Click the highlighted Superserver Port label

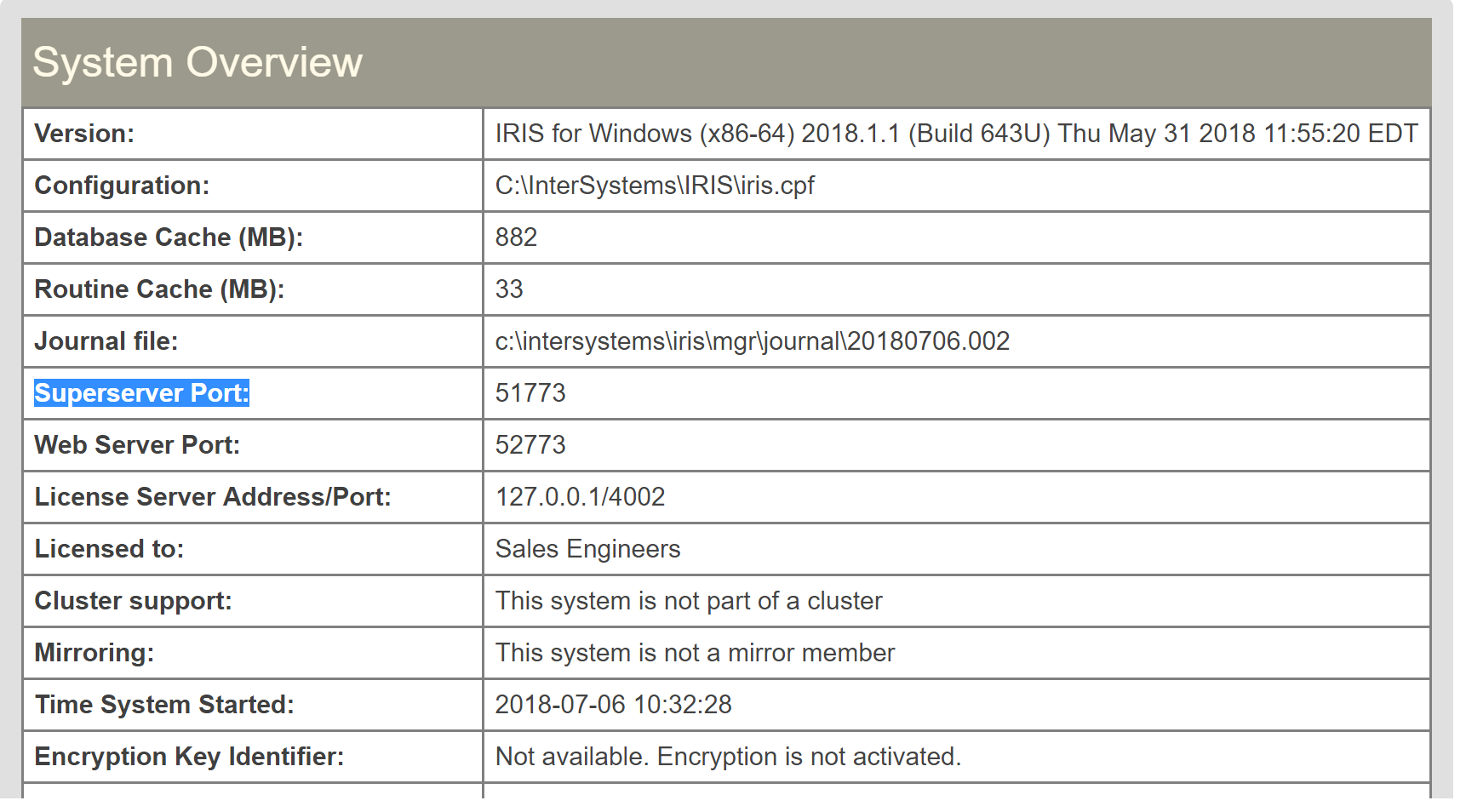coord(141,393)
